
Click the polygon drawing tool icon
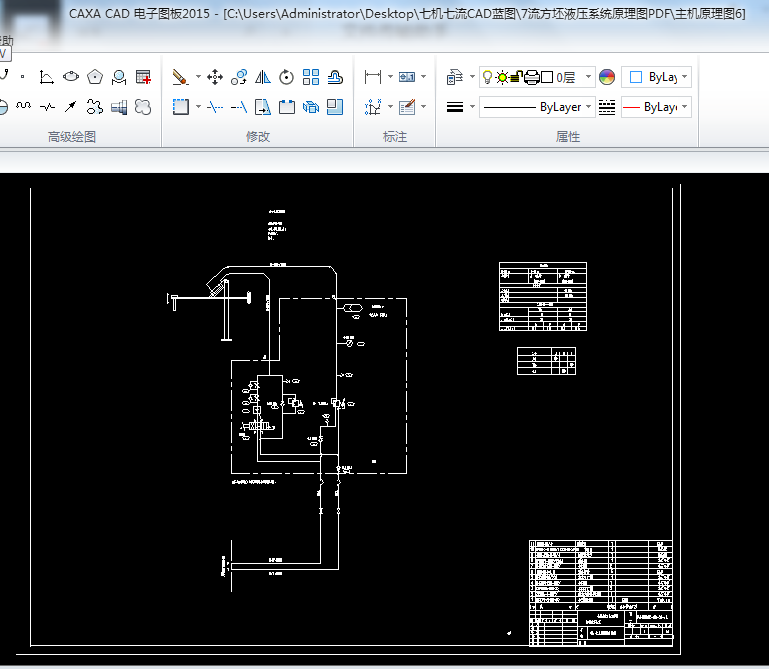pyautogui.click(x=95, y=77)
